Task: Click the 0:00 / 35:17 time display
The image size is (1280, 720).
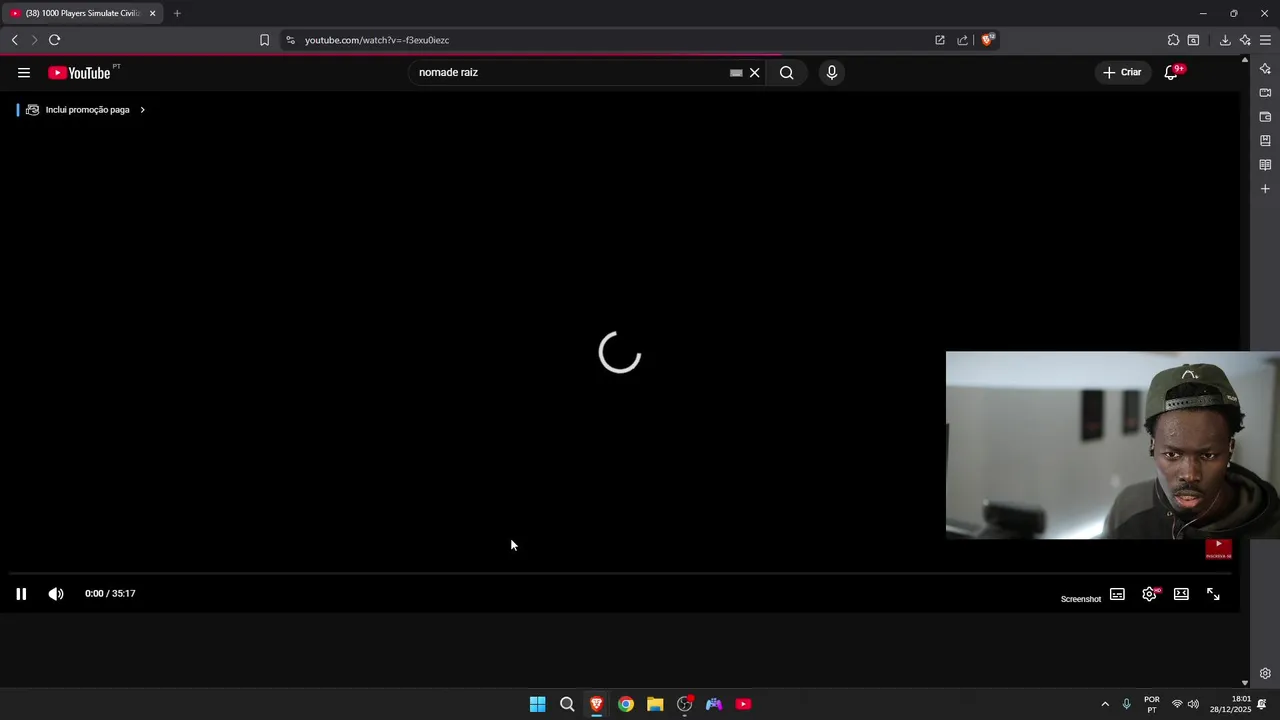Action: tap(110, 594)
